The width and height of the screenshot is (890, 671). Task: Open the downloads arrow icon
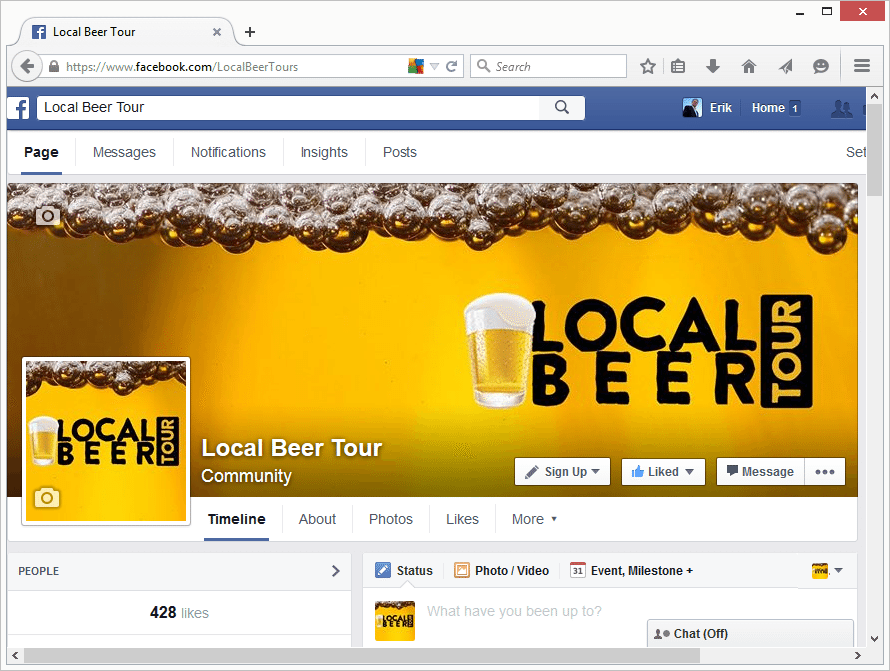tap(713, 66)
